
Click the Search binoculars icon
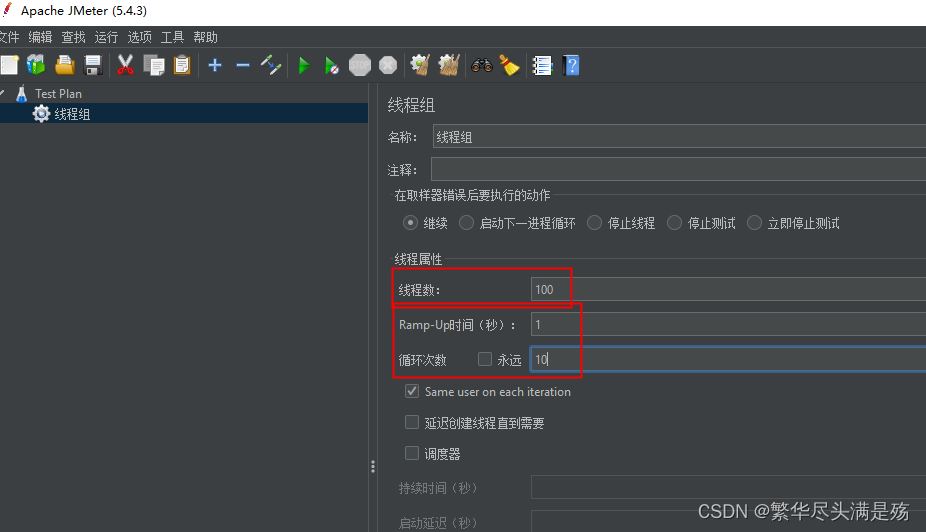click(482, 66)
